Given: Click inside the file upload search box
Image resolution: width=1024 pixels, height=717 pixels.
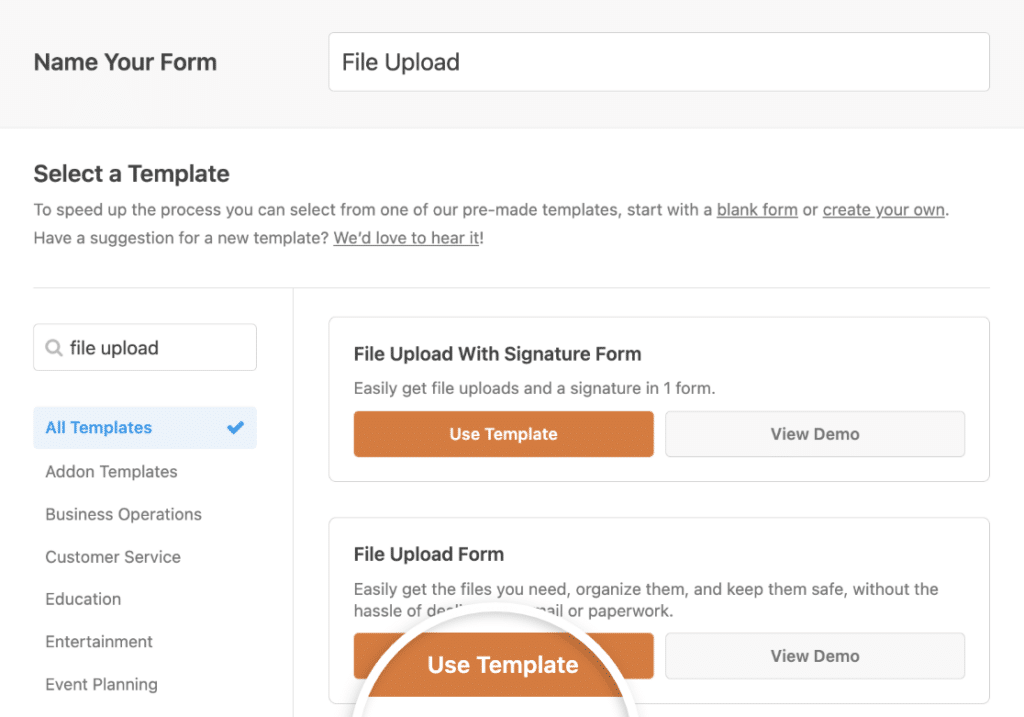Looking at the screenshot, I should [144, 347].
